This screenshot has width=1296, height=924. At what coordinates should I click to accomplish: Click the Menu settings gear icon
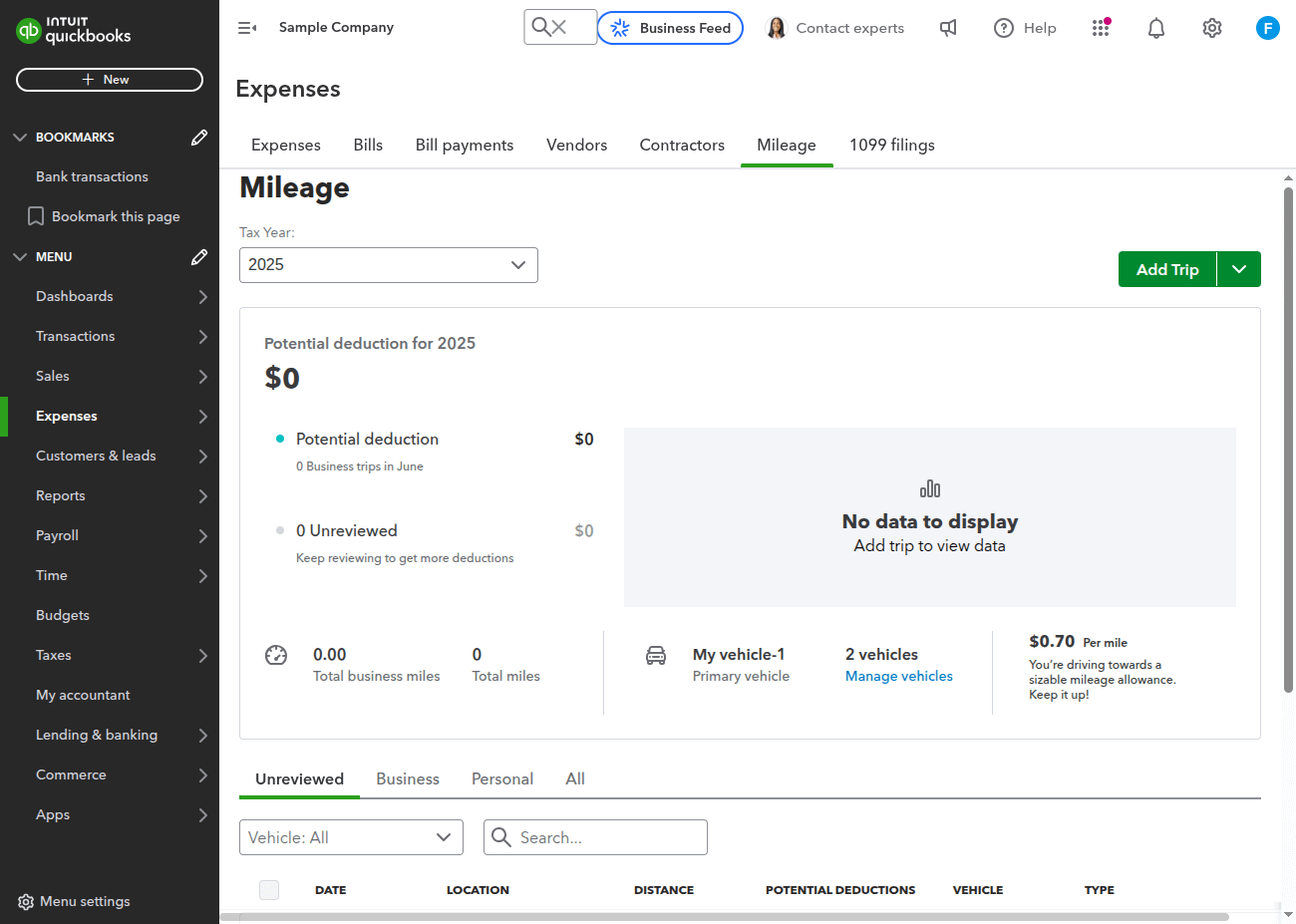(x=26, y=902)
